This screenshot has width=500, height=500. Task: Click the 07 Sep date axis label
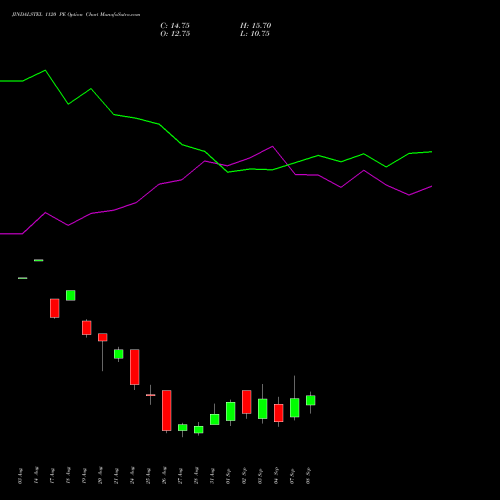click(292, 475)
